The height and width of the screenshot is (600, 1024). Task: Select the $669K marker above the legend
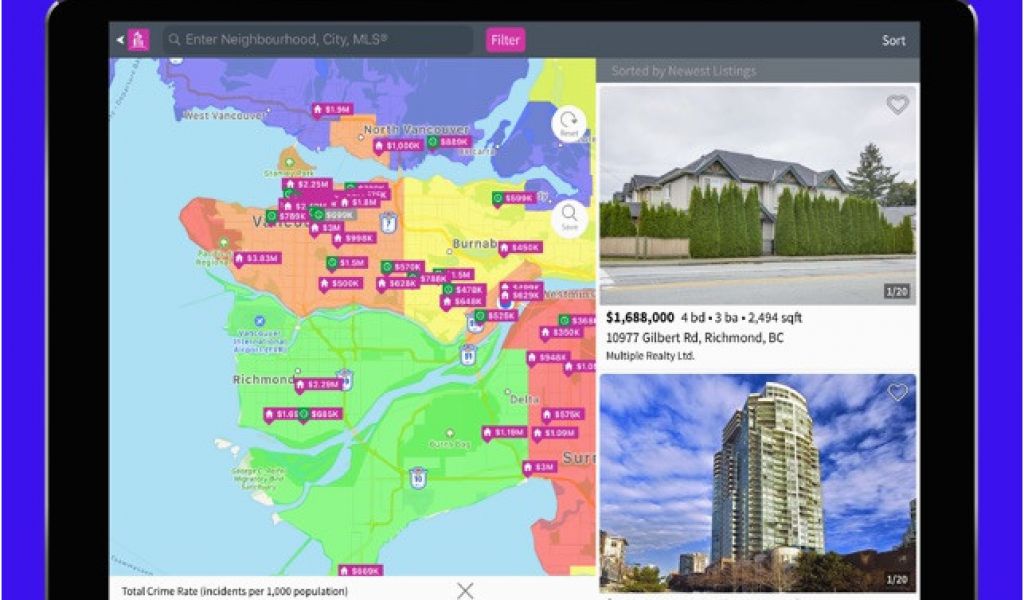click(360, 571)
